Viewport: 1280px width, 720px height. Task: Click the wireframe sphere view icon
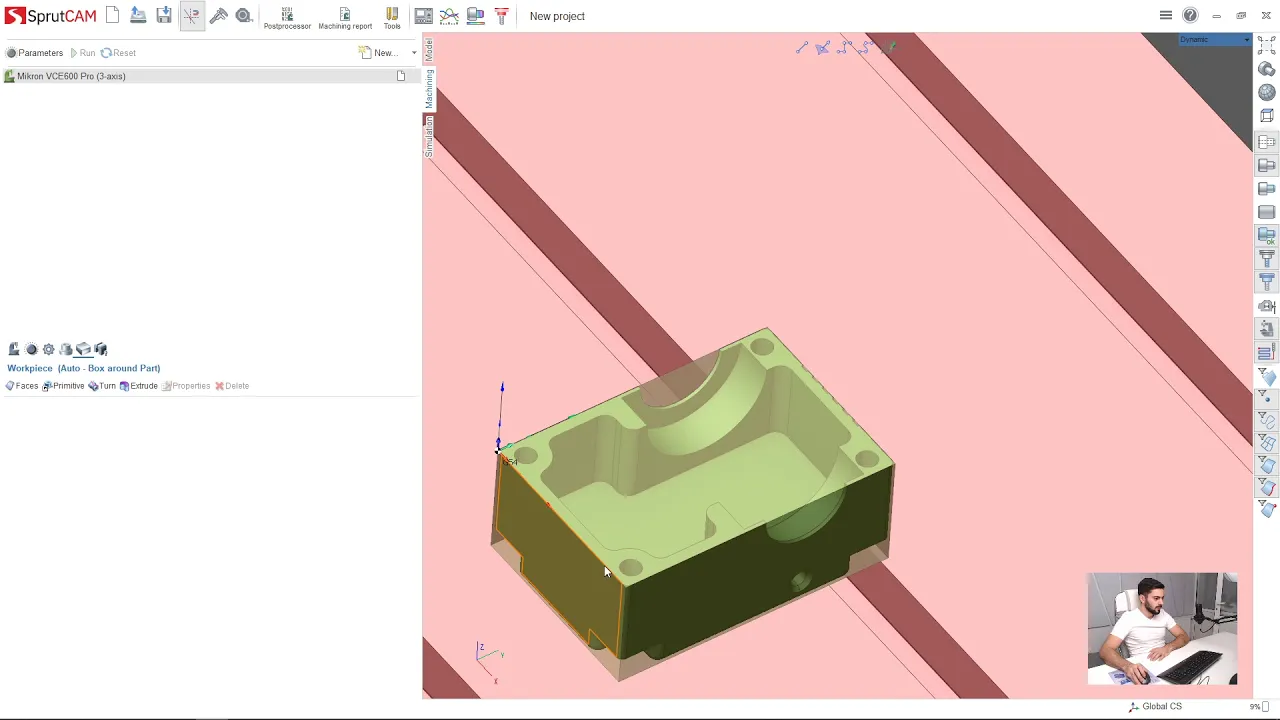click(x=1267, y=92)
